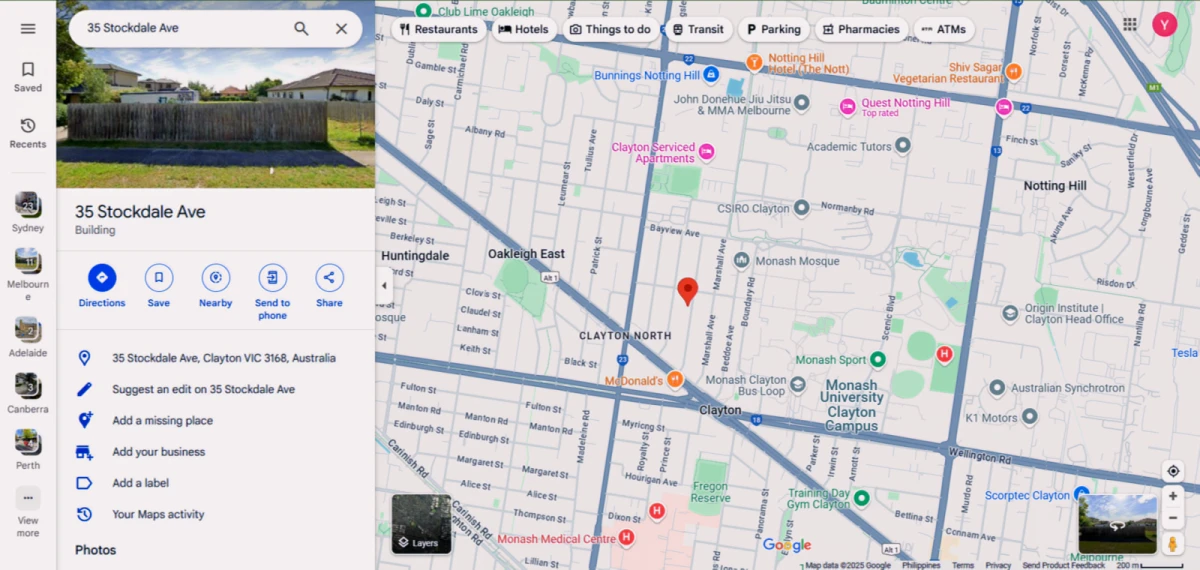This screenshot has height=570, width=1200.
Task: Select Bunnings Notting Hill marker
Action: (711, 74)
